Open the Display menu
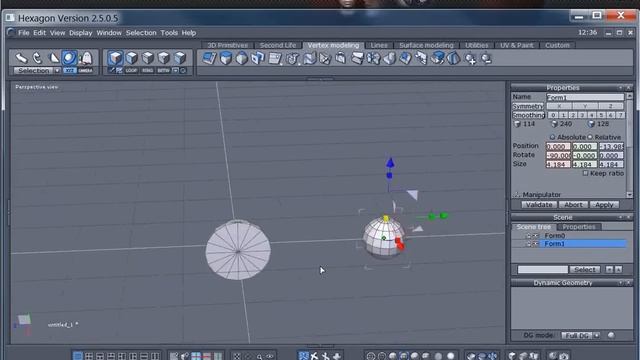 click(x=80, y=33)
